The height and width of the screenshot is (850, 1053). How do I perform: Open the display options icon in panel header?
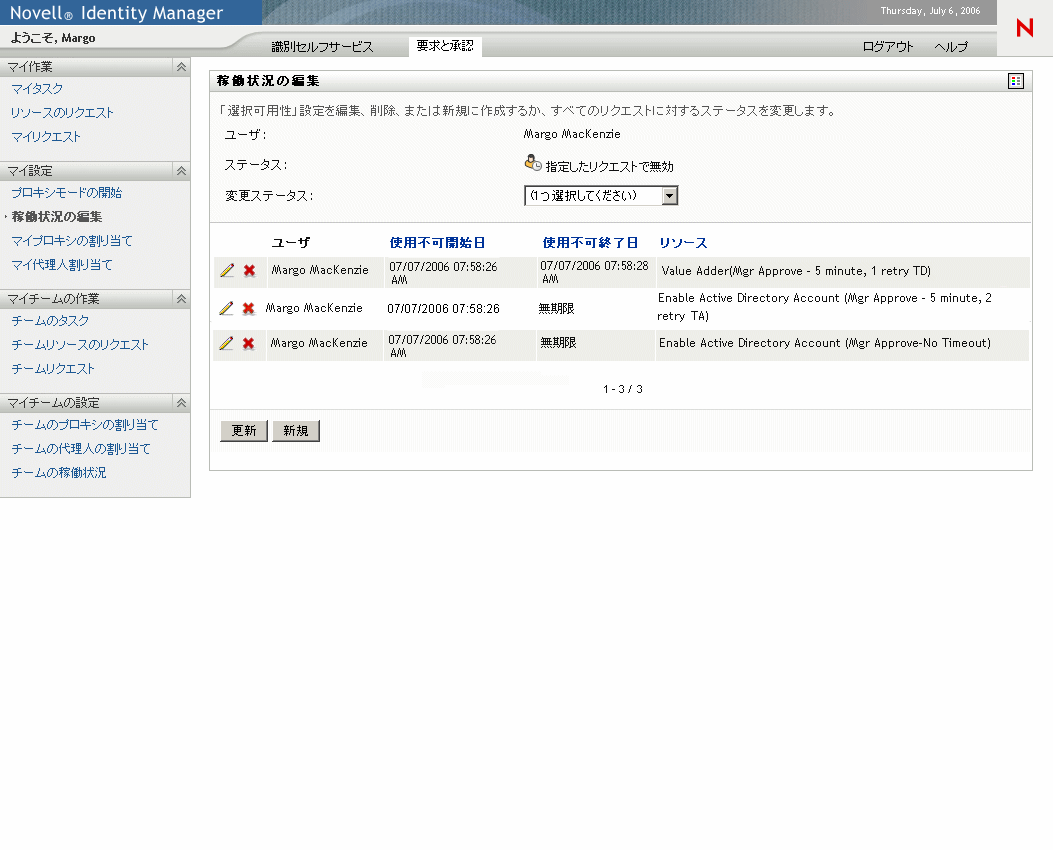click(1015, 81)
